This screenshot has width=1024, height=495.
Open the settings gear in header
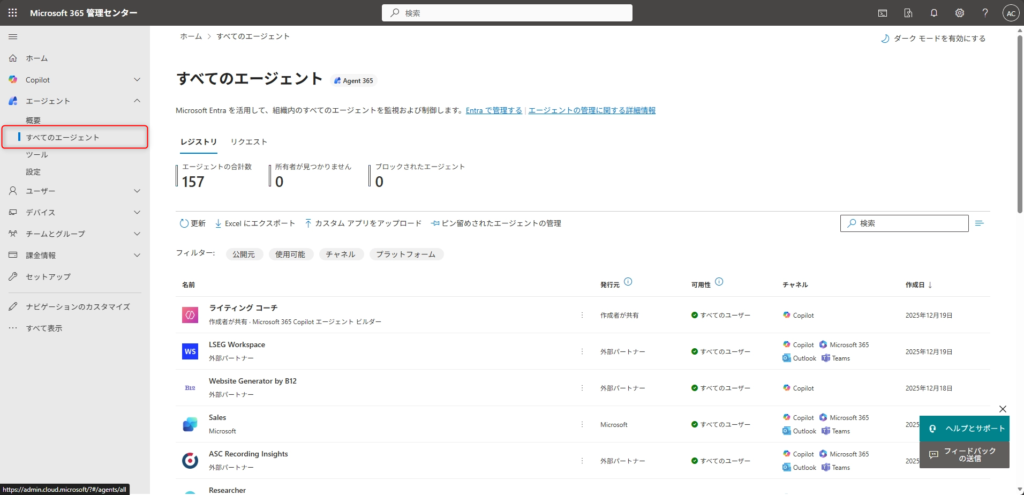click(959, 13)
